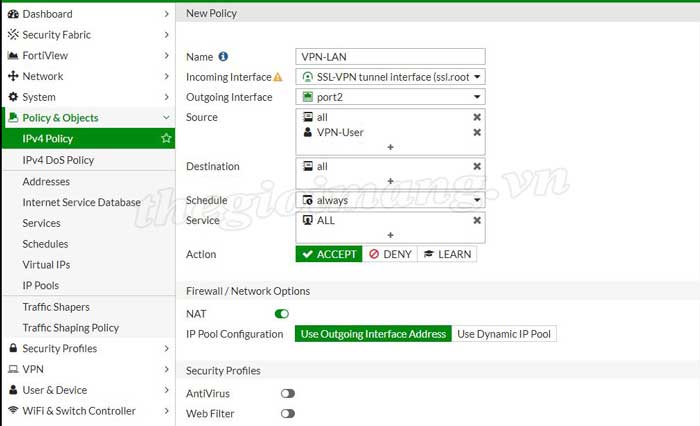The height and width of the screenshot is (426, 700).
Task: Expand the Dashboard menu chevron
Action: coord(166,14)
